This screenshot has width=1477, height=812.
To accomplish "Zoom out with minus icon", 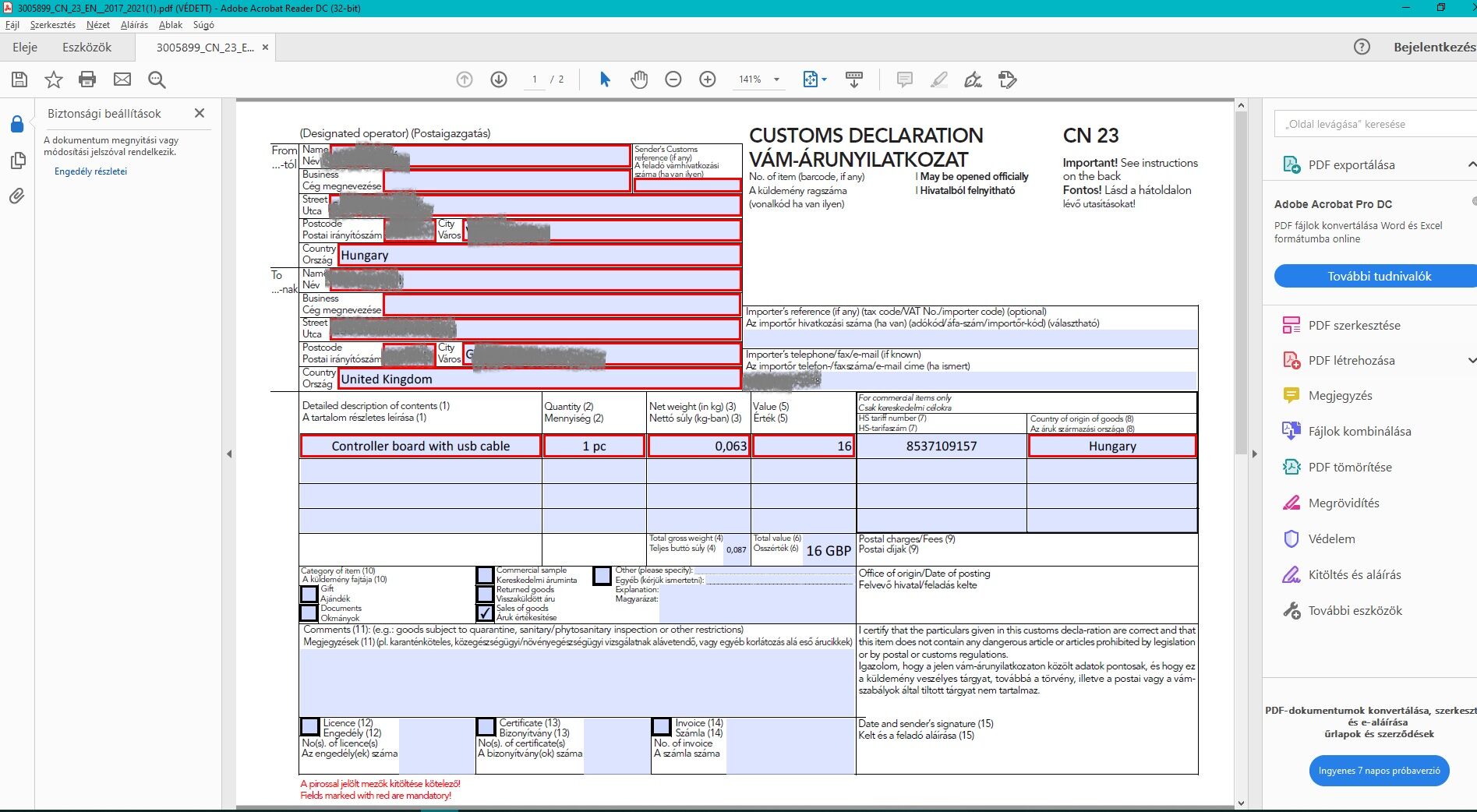I will (x=673, y=79).
